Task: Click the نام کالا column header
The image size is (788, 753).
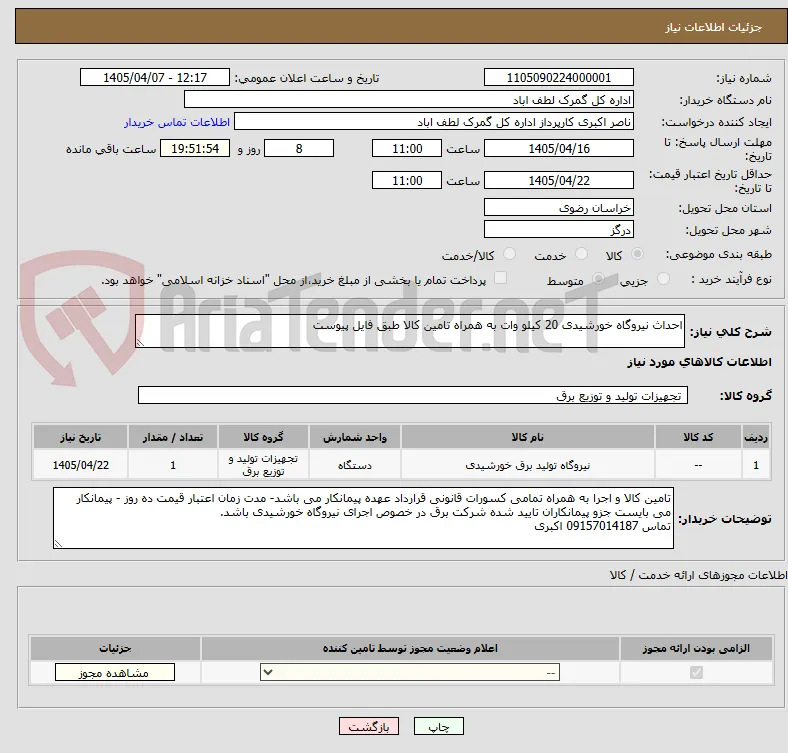Action: point(528,437)
